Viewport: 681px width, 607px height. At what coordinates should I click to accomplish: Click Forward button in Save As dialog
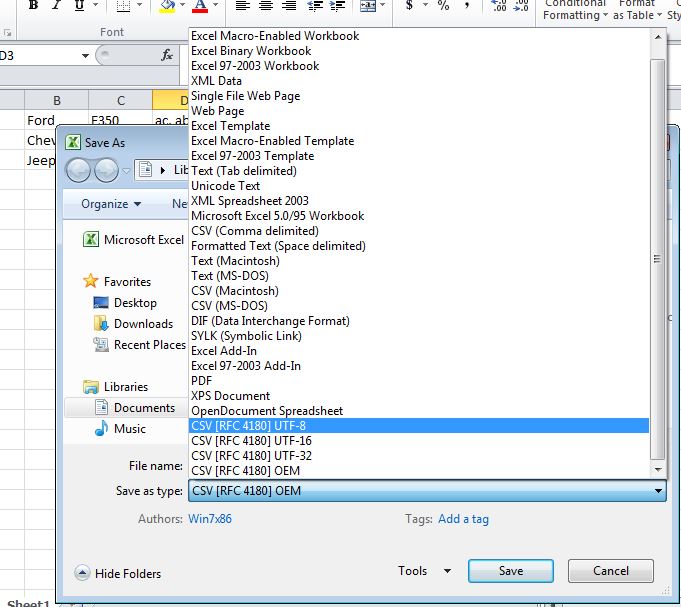pyautogui.click(x=106, y=170)
